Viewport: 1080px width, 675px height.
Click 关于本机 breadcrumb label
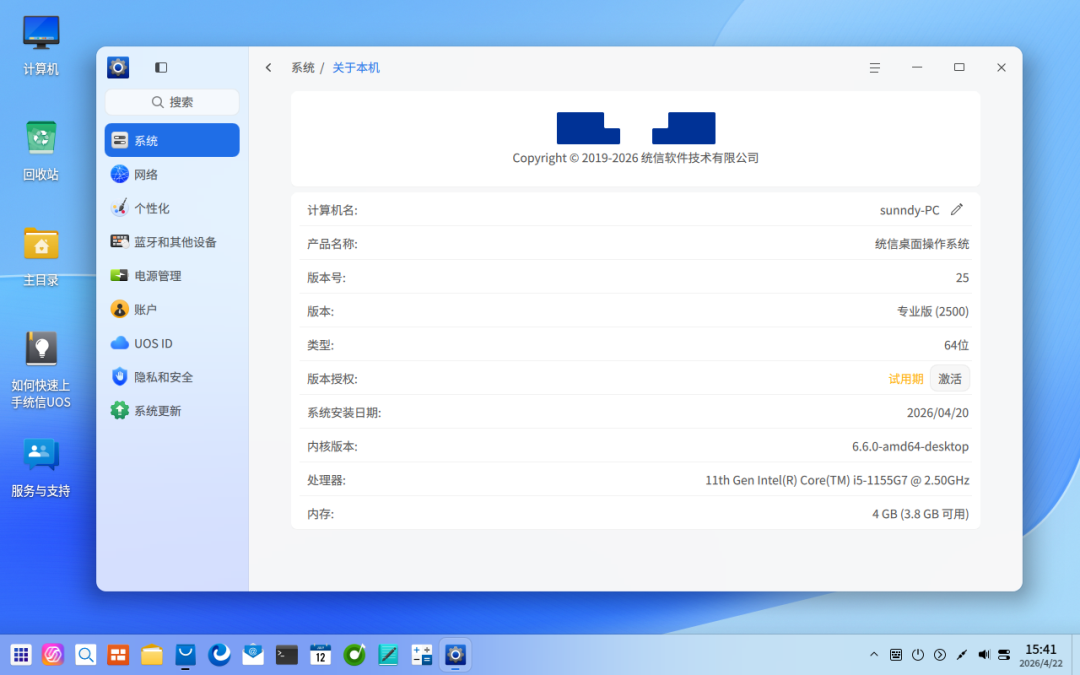[x=356, y=68]
